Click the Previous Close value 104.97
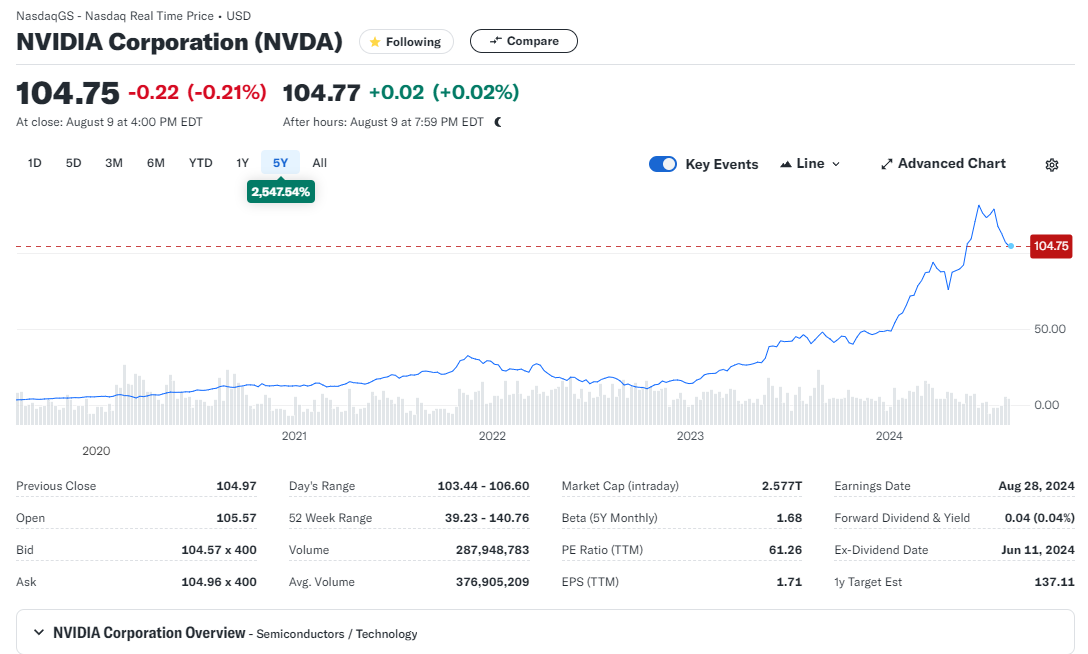 point(237,486)
